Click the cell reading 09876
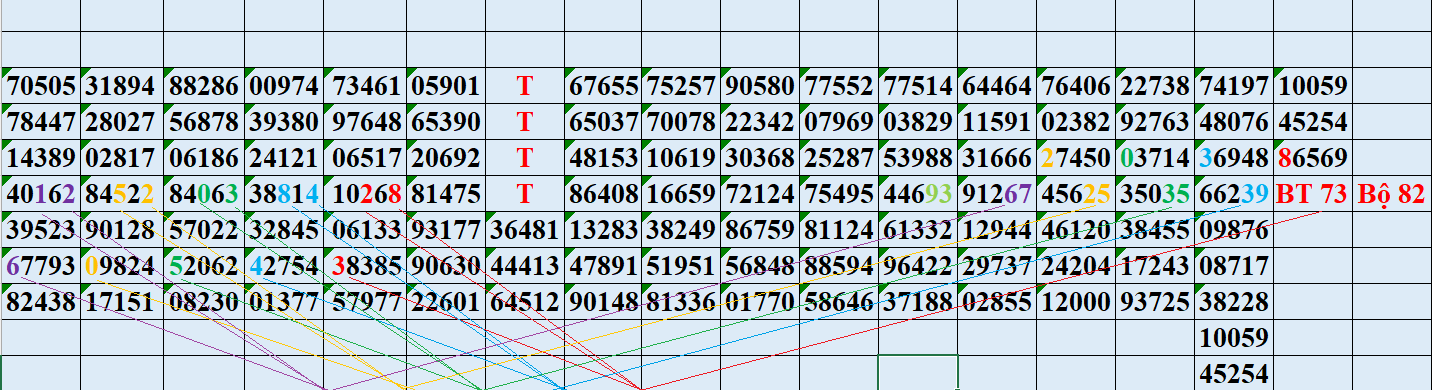This screenshot has height=390, width=1432. click(1234, 230)
